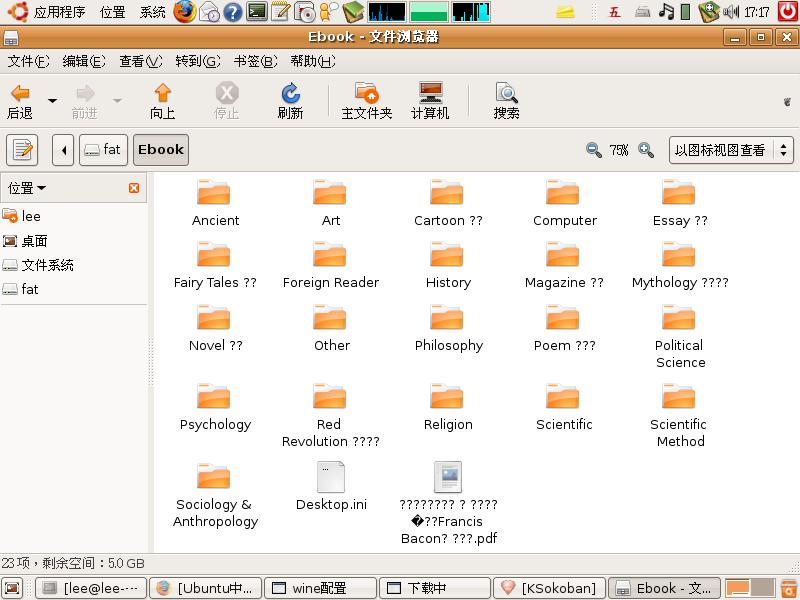
Task: Expand the sidebar Places (位置) dropdown
Action: (27, 188)
